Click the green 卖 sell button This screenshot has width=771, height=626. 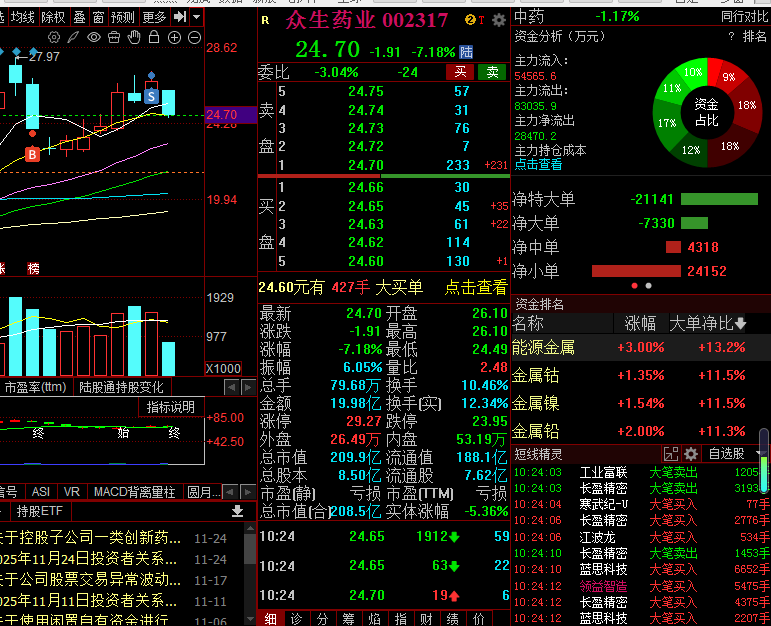493,72
